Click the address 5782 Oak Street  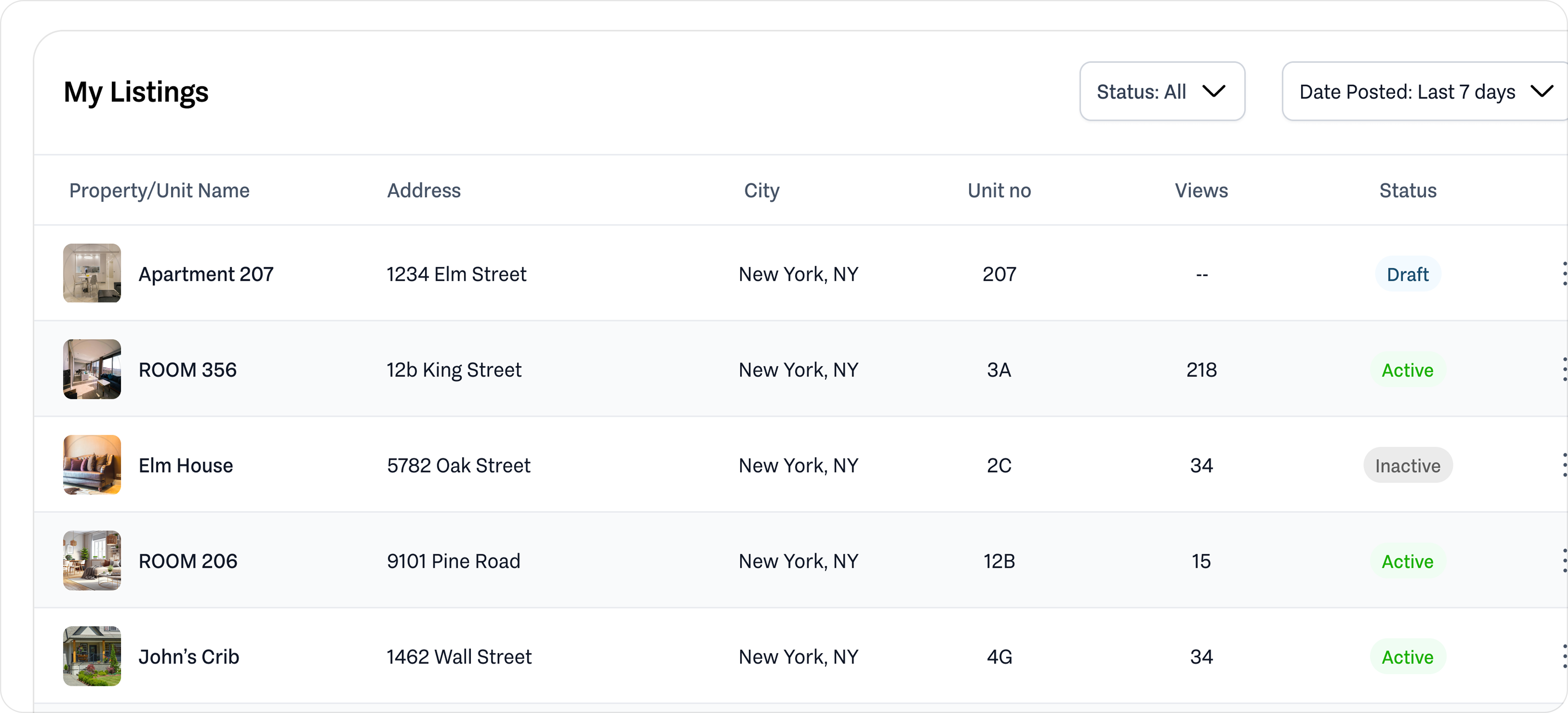click(x=459, y=465)
